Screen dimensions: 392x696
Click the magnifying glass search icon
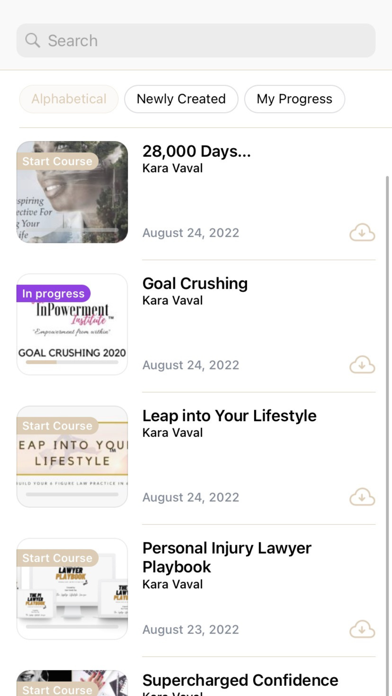pos(32,40)
